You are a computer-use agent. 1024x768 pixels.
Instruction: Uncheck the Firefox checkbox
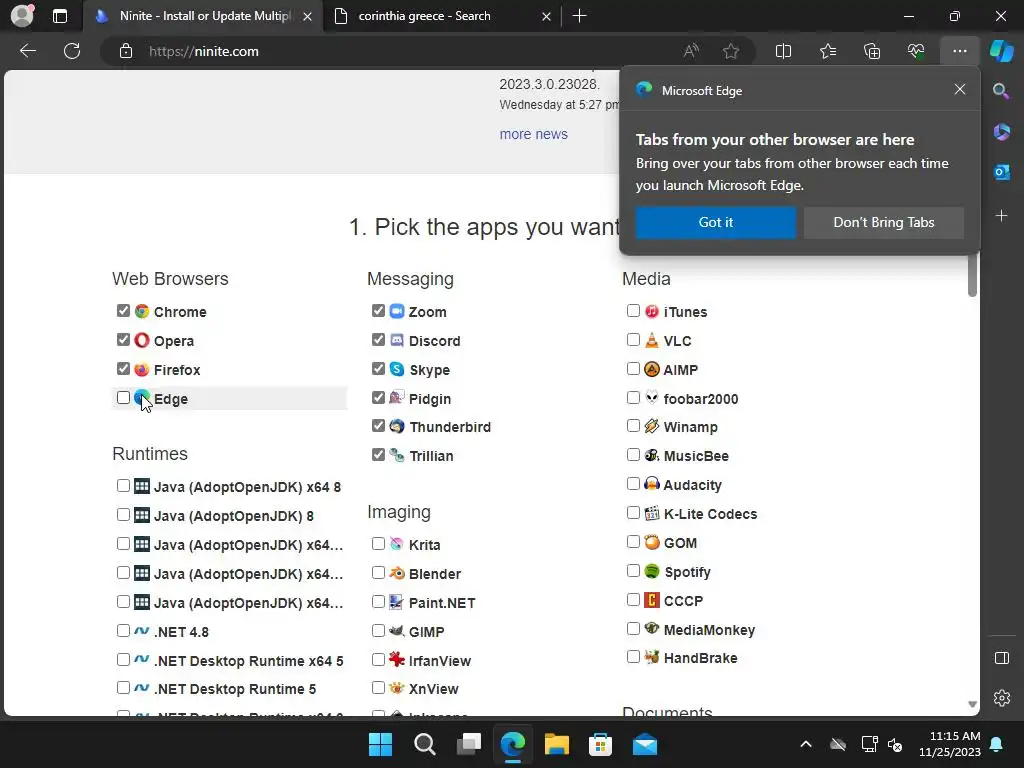pyautogui.click(x=123, y=369)
